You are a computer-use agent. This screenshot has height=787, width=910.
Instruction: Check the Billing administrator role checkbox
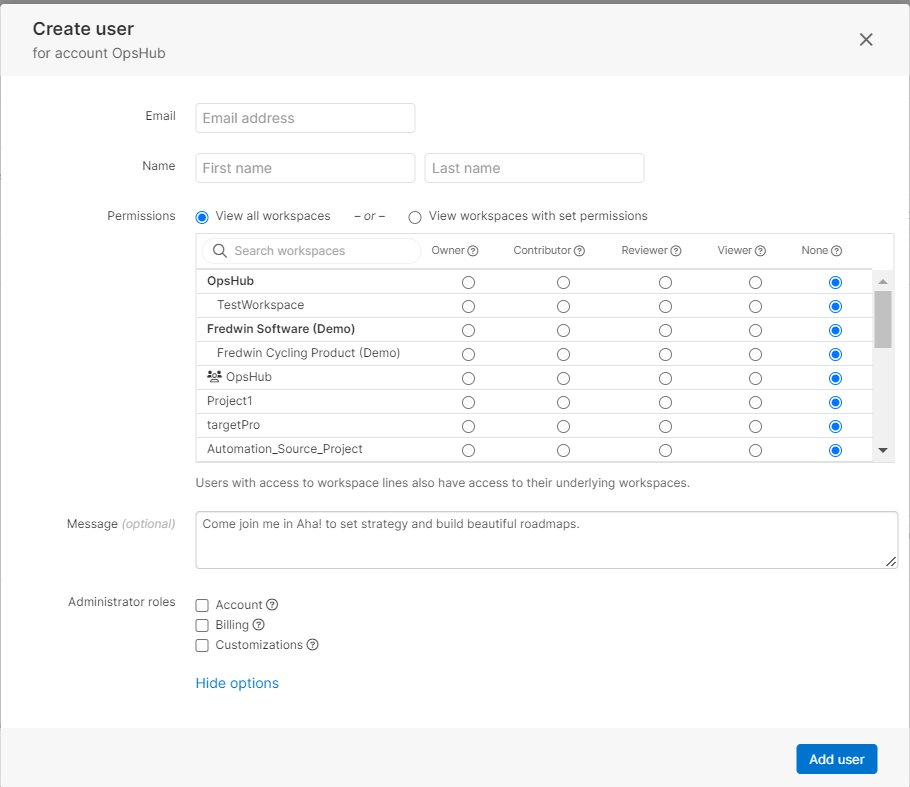tap(202, 625)
